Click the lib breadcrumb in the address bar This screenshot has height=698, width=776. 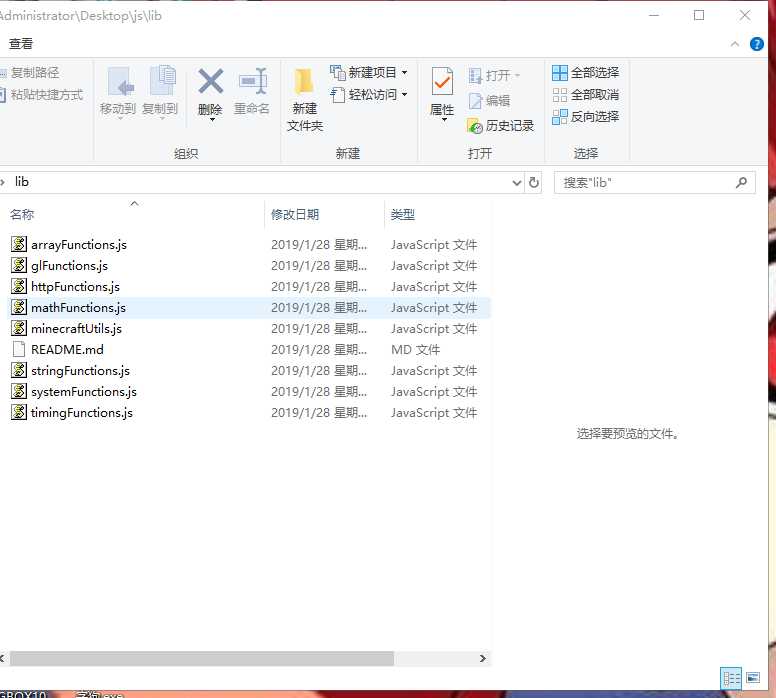pos(22,182)
